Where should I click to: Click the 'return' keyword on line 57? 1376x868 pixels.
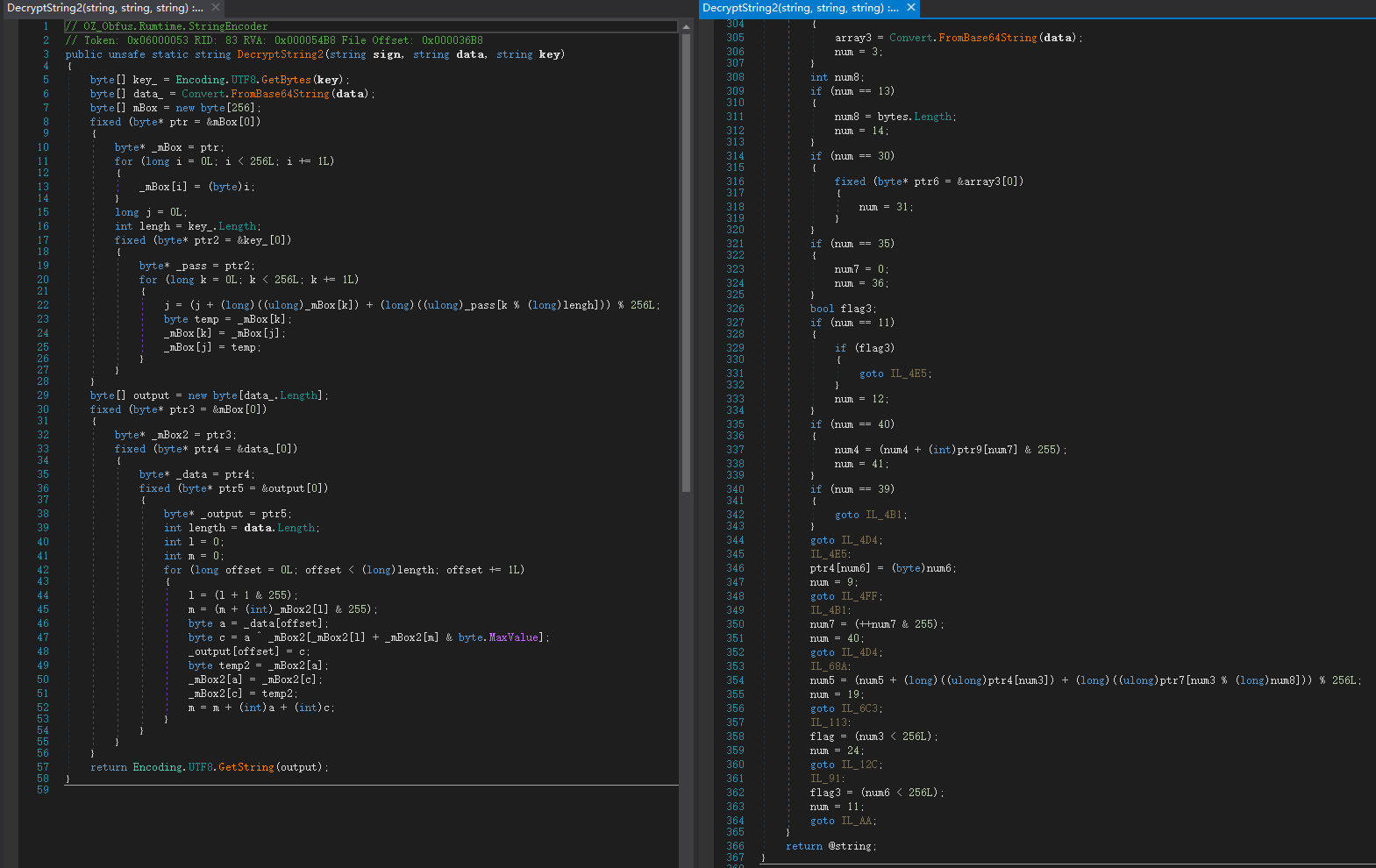[x=109, y=767]
